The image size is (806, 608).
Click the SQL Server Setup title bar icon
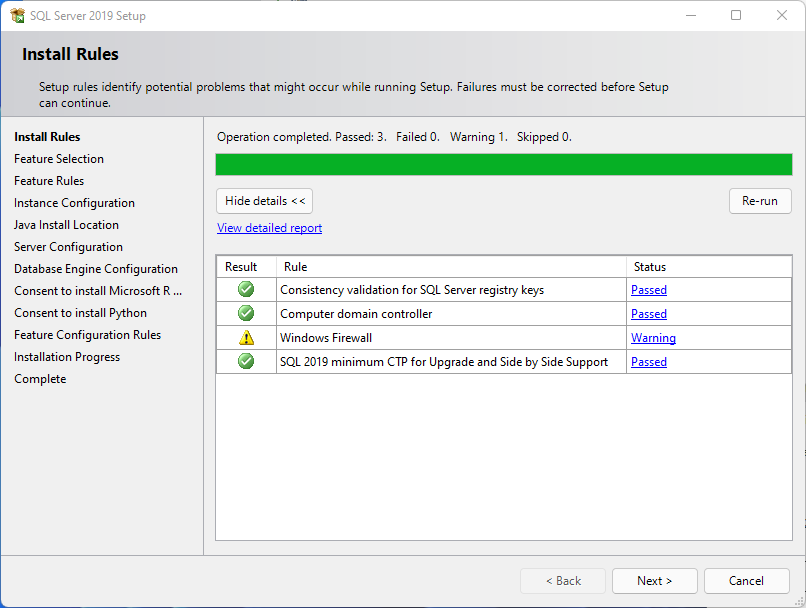coord(17,15)
